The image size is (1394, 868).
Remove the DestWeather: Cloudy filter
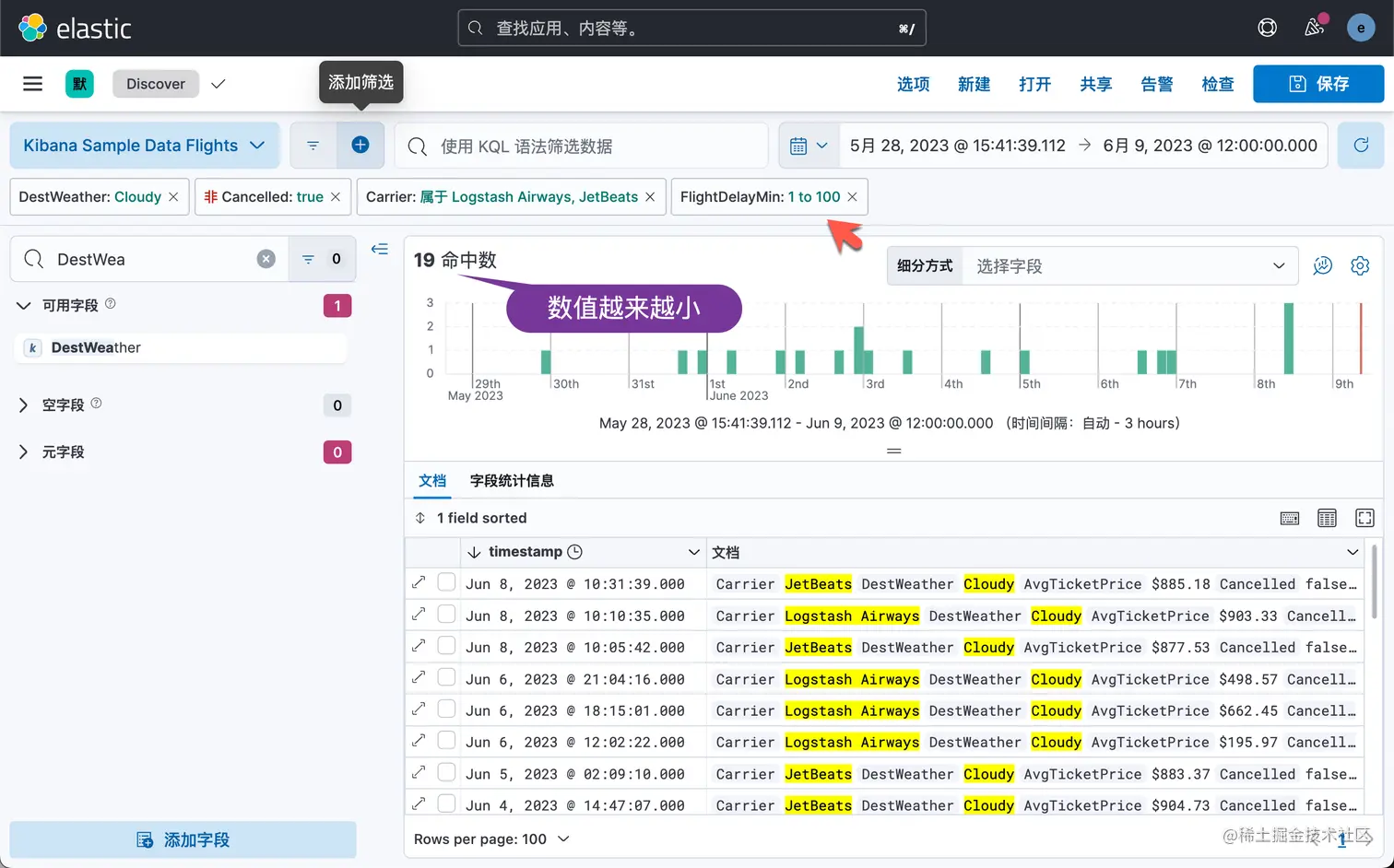tap(173, 197)
